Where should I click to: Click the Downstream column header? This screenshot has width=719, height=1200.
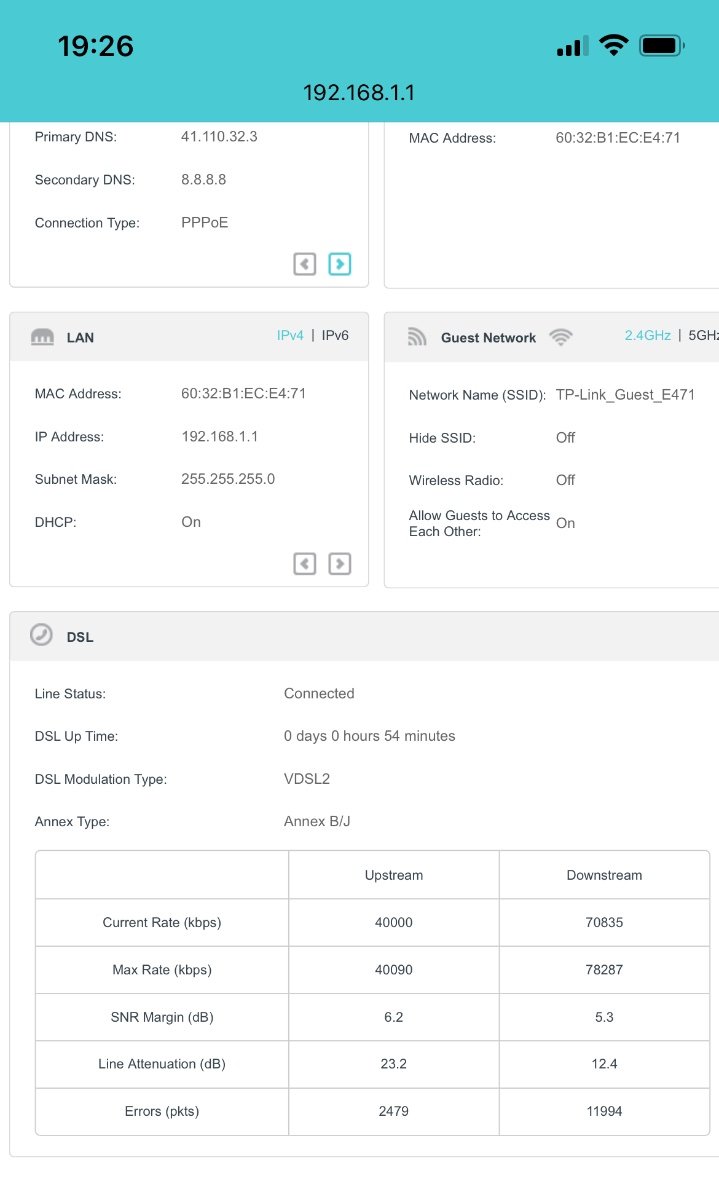604,875
